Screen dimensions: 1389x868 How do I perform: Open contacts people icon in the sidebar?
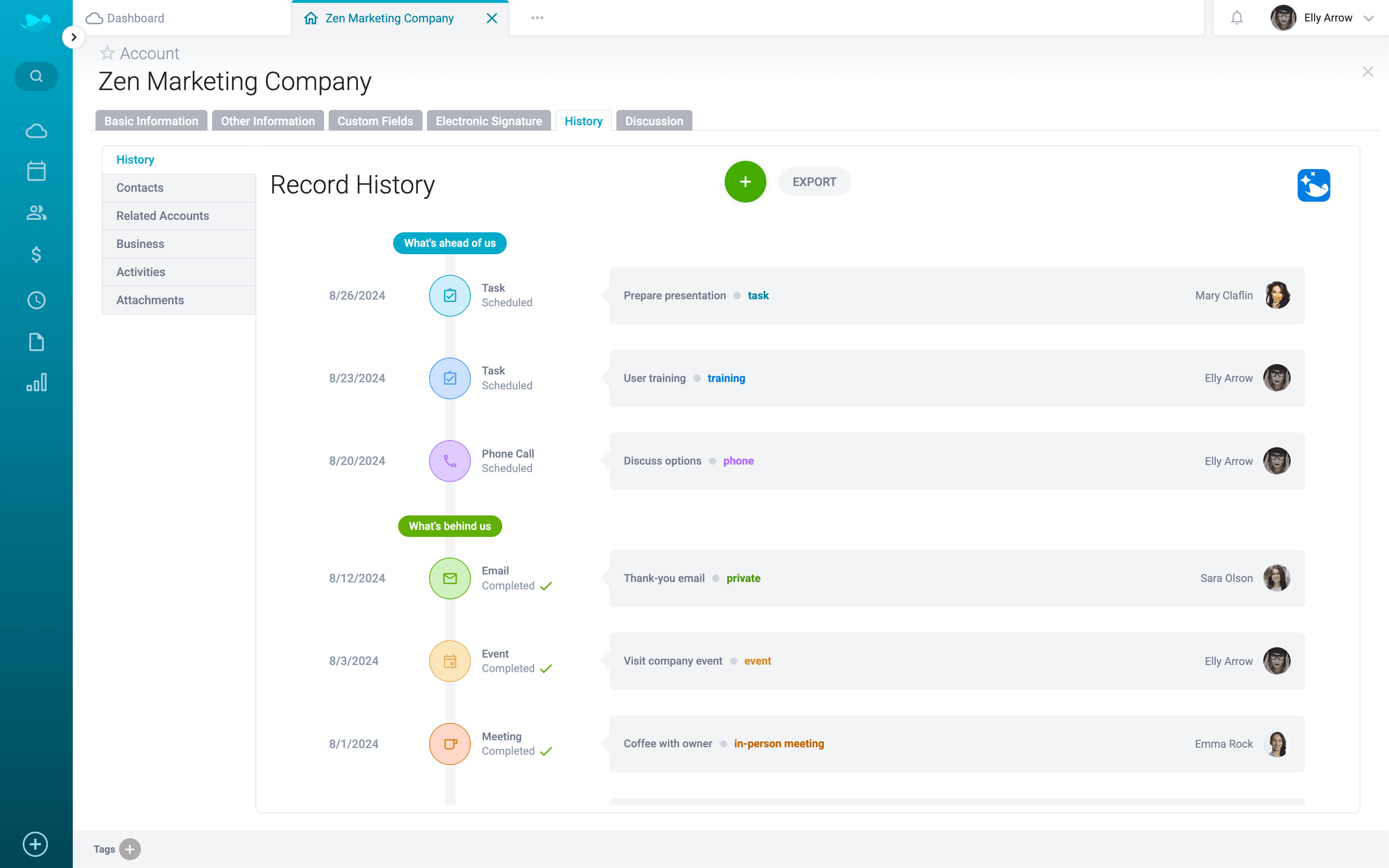(x=36, y=213)
